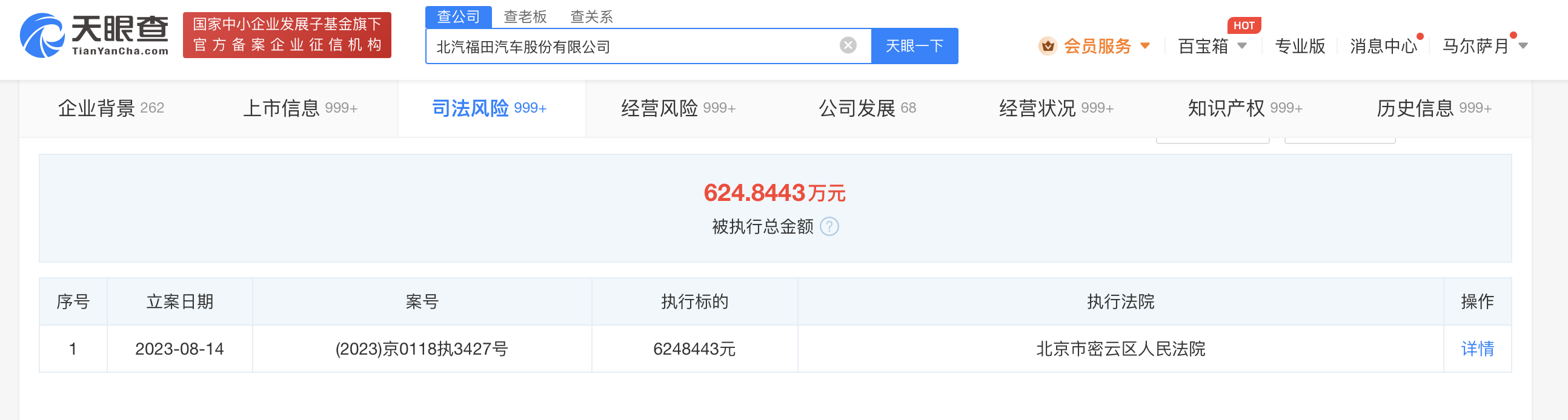Image resolution: width=1568 pixels, height=420 pixels.
Task: Open the 马尔萨月 user account menu
Action: pyautogui.click(x=1475, y=45)
